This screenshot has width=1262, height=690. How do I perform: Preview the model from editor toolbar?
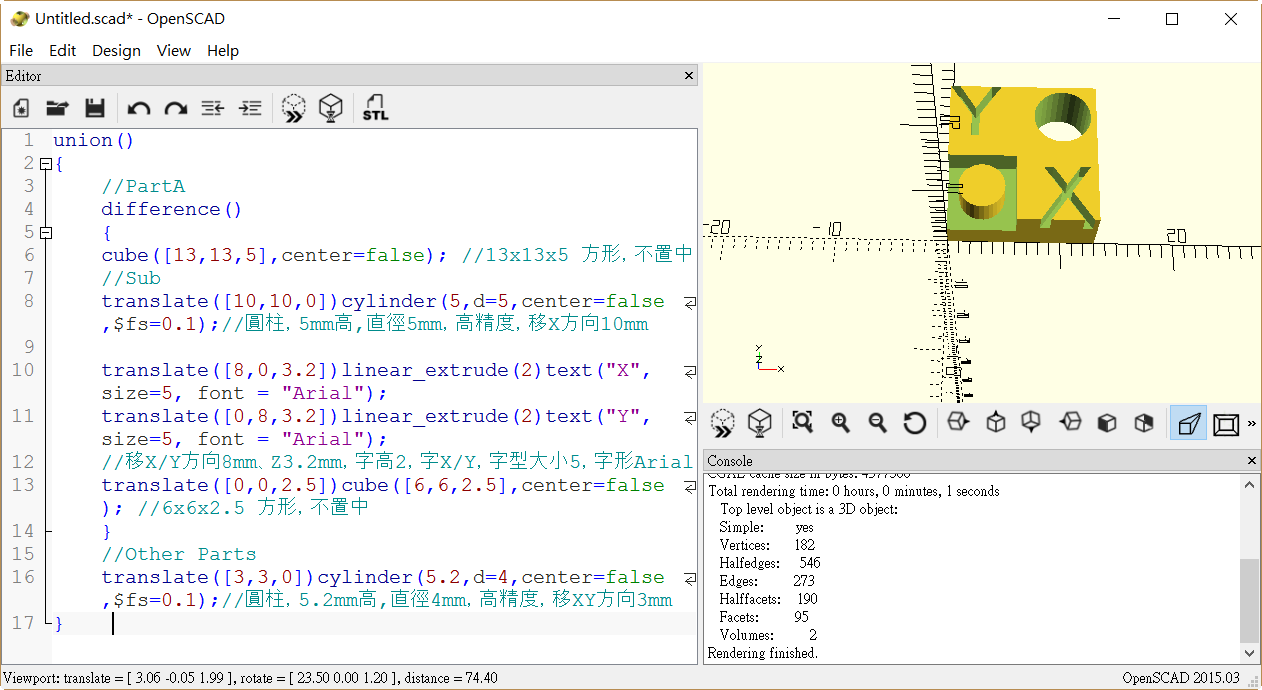(293, 108)
